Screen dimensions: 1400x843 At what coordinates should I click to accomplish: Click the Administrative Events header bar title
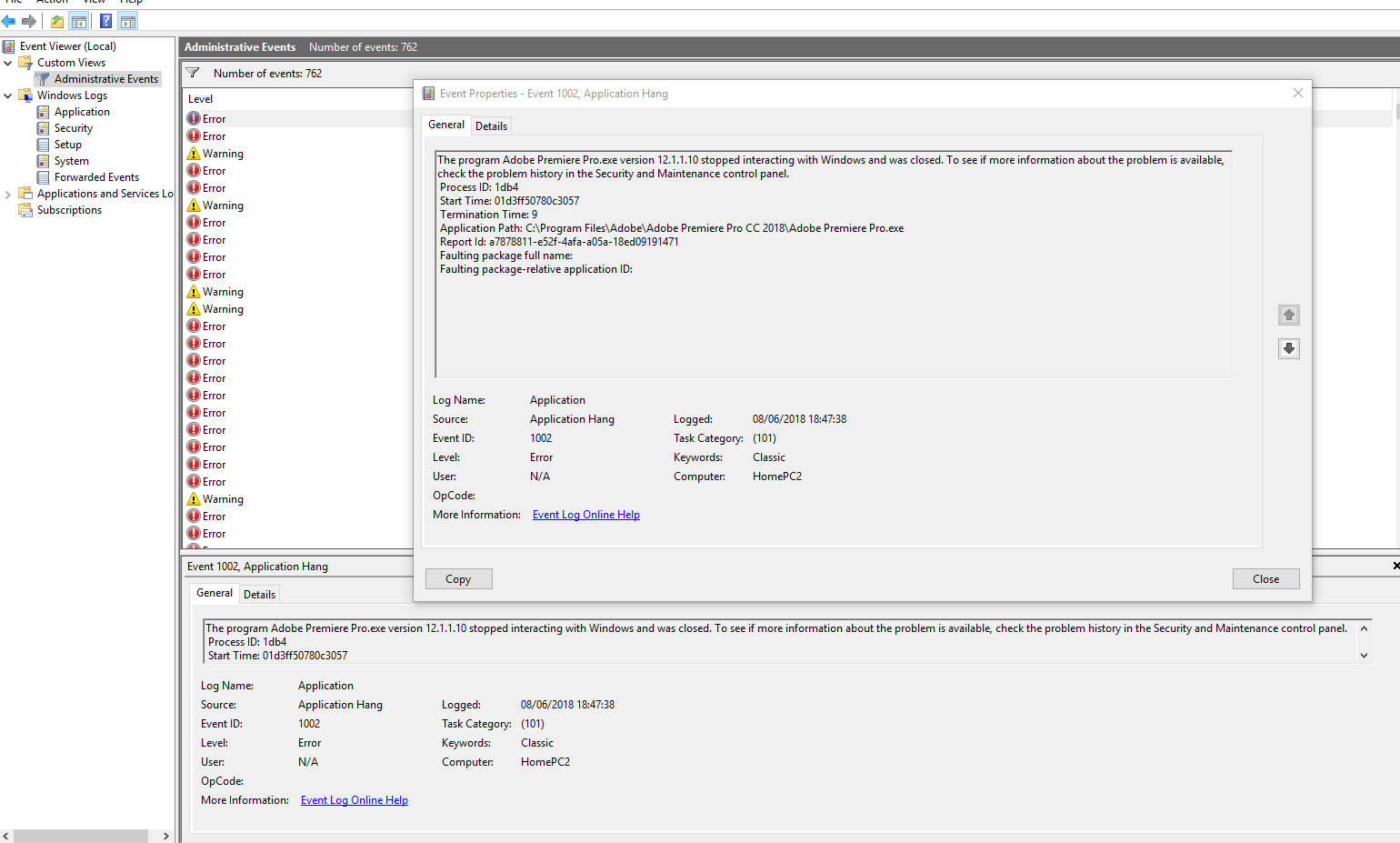point(240,47)
